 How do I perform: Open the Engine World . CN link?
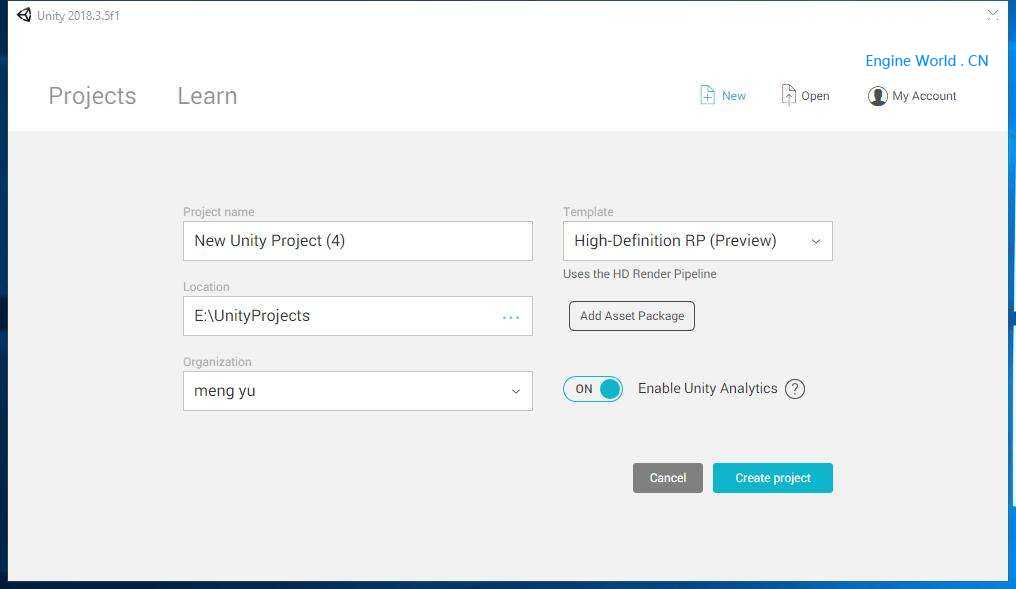click(x=927, y=61)
